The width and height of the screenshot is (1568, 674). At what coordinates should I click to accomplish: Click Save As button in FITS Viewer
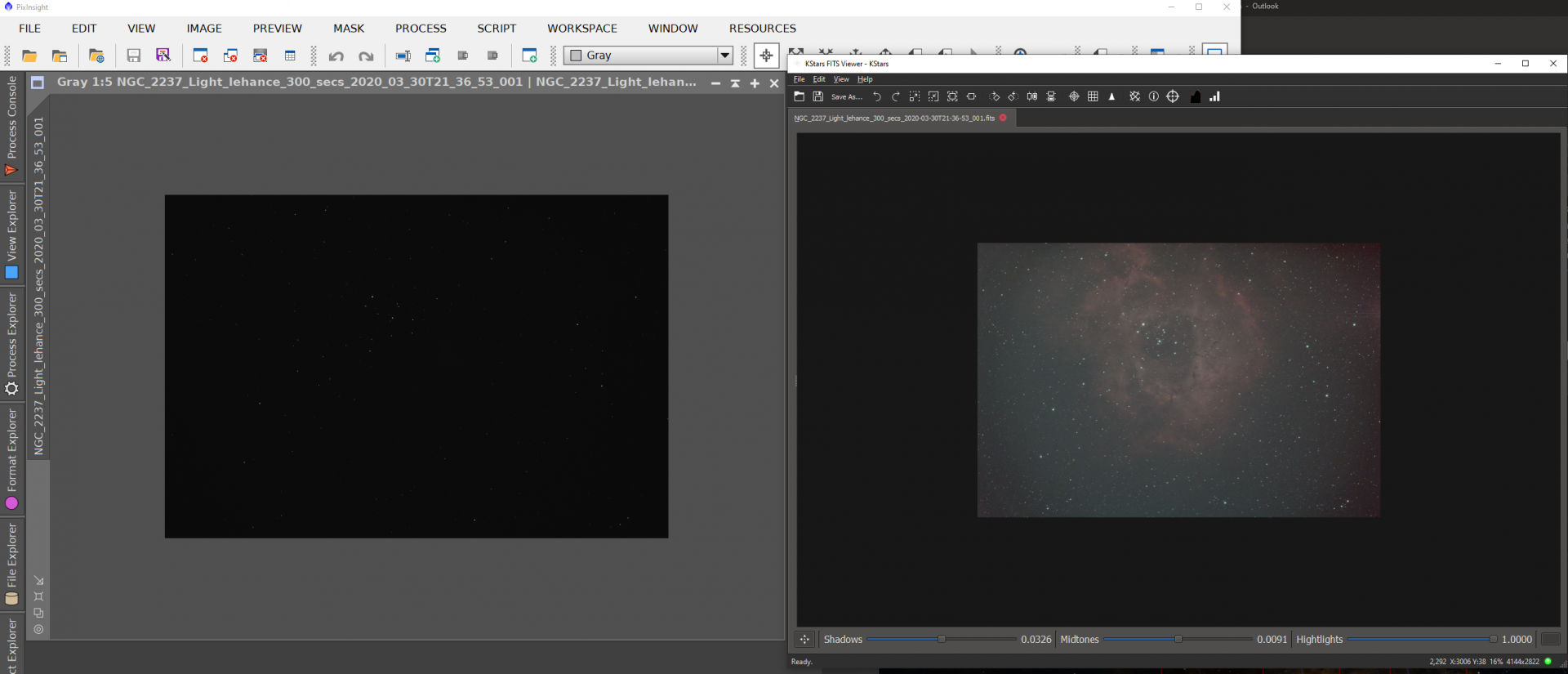pyautogui.click(x=846, y=96)
